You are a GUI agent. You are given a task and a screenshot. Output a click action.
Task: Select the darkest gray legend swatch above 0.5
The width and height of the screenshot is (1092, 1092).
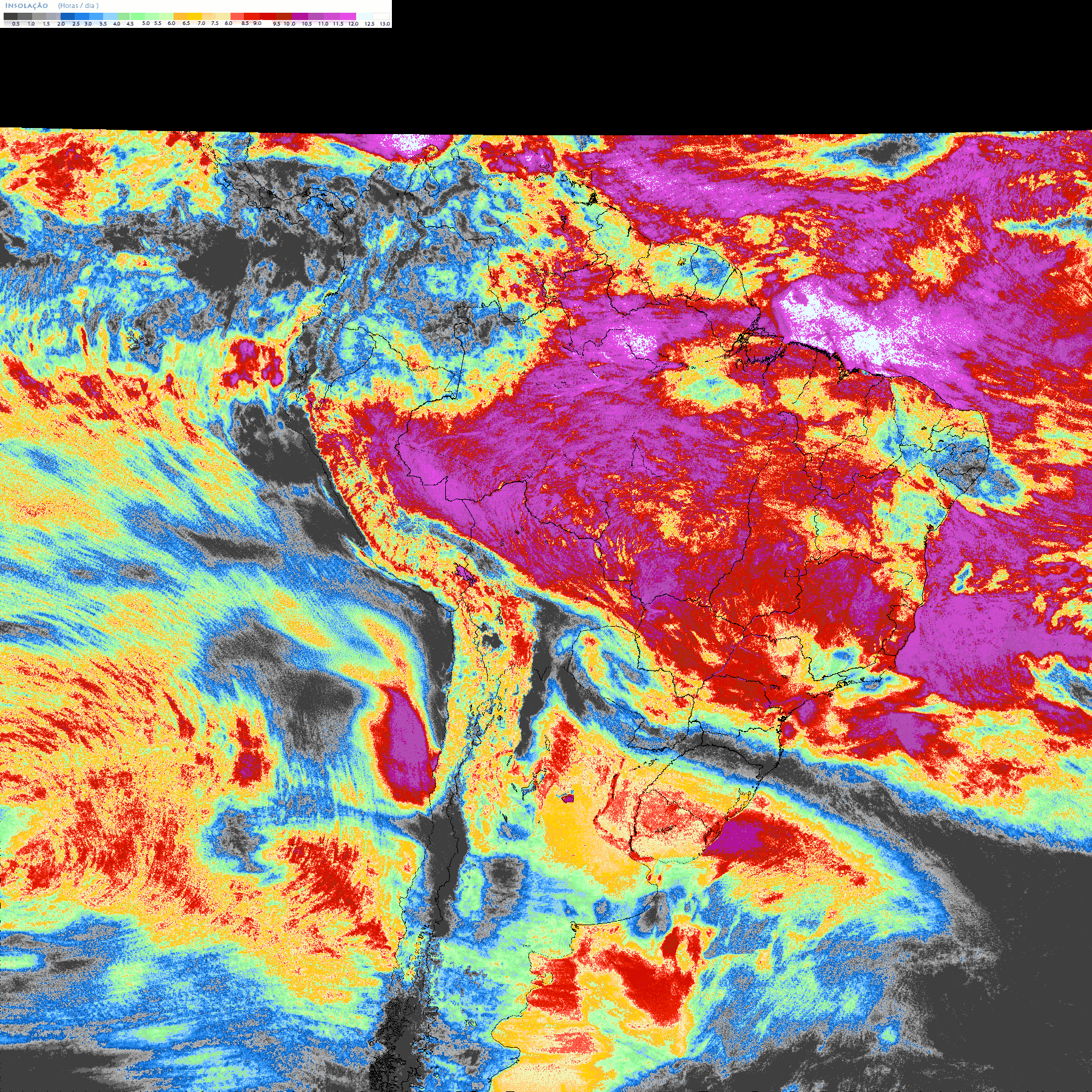[x=10, y=16]
